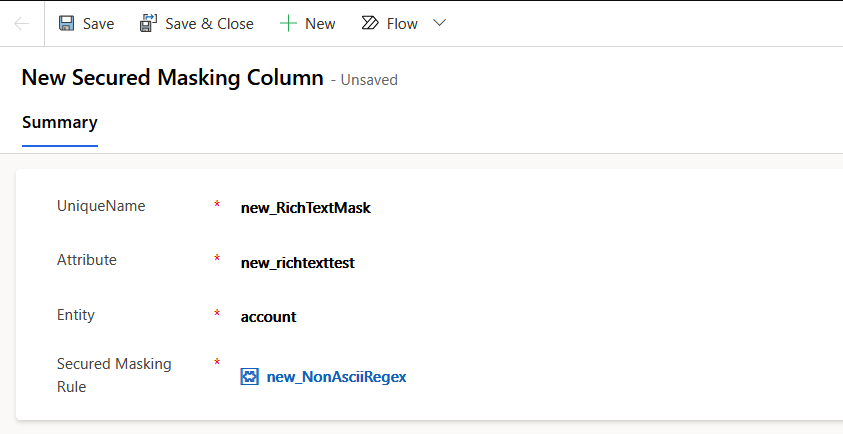Click the back arrow icon

tap(21, 23)
